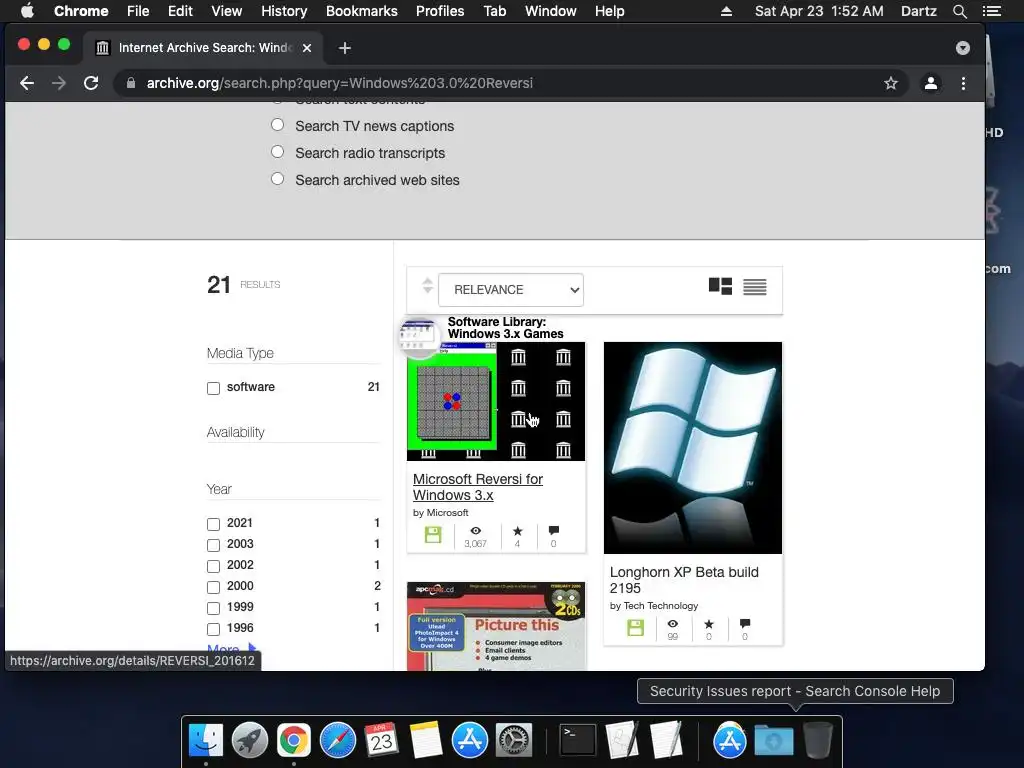
Task: Open the tab search dropdown arrow
Action: (x=963, y=48)
